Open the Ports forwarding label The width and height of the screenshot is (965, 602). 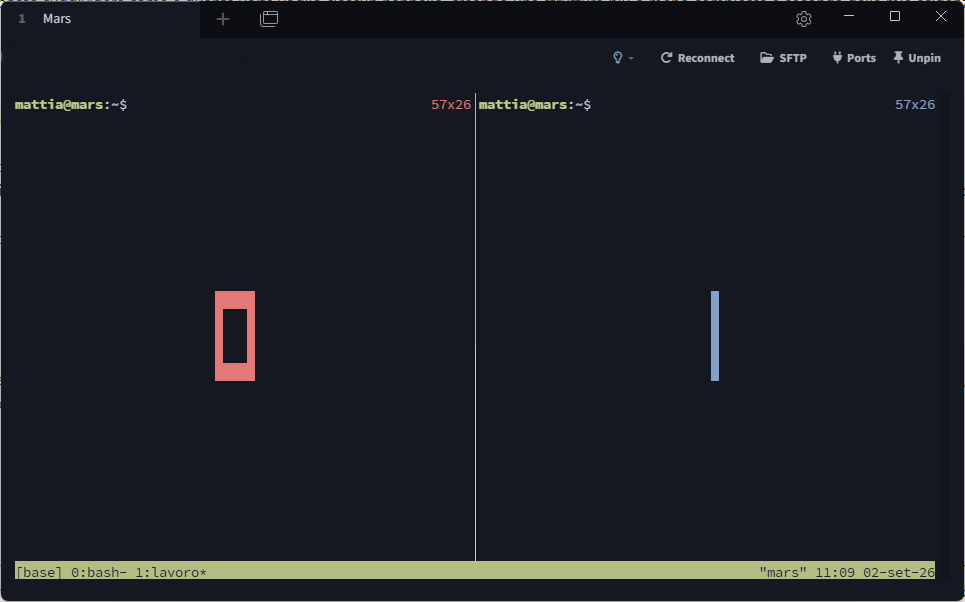[x=861, y=58]
